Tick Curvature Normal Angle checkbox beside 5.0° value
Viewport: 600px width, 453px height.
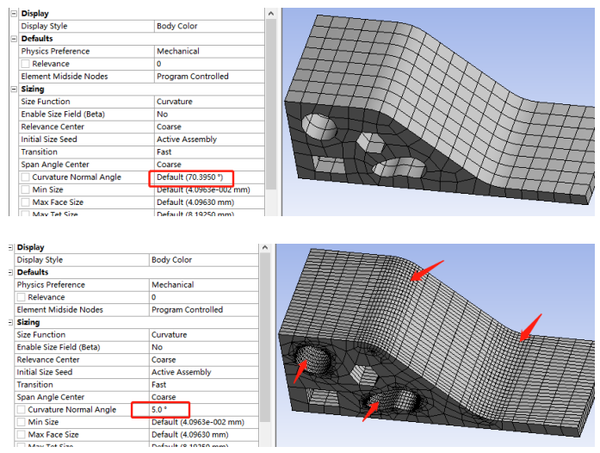[x=21, y=410]
